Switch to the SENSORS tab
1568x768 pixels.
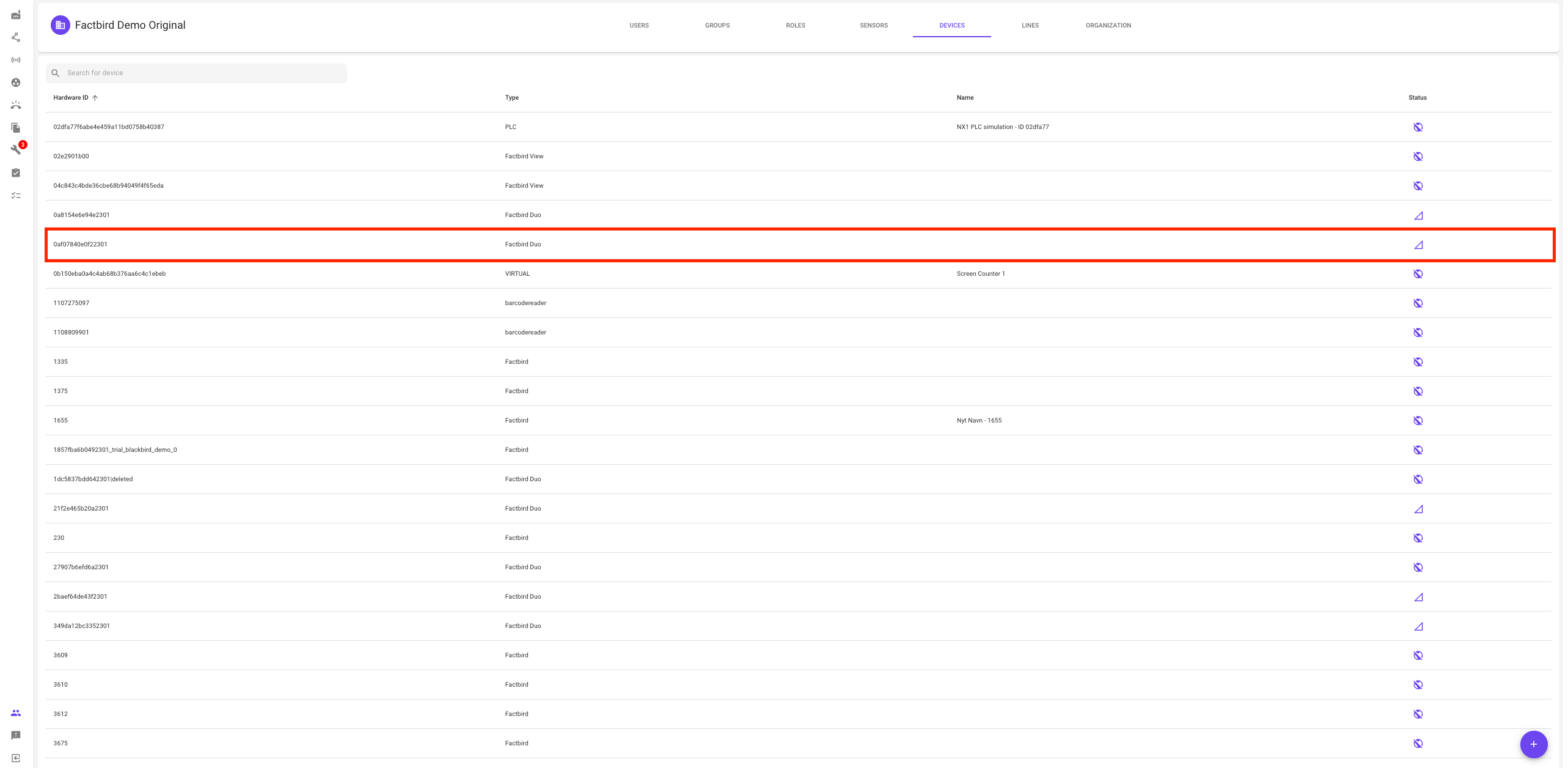(874, 26)
